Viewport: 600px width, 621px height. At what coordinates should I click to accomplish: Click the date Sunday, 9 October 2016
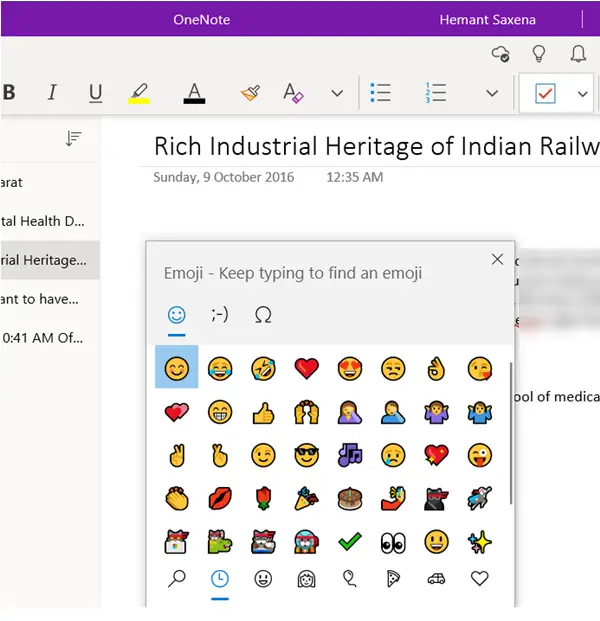tap(223, 177)
